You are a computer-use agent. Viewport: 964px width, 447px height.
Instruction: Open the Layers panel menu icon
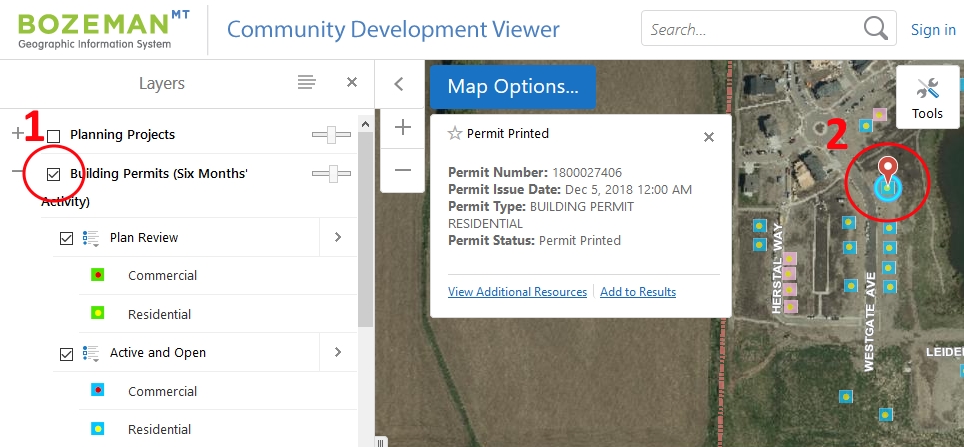click(307, 83)
